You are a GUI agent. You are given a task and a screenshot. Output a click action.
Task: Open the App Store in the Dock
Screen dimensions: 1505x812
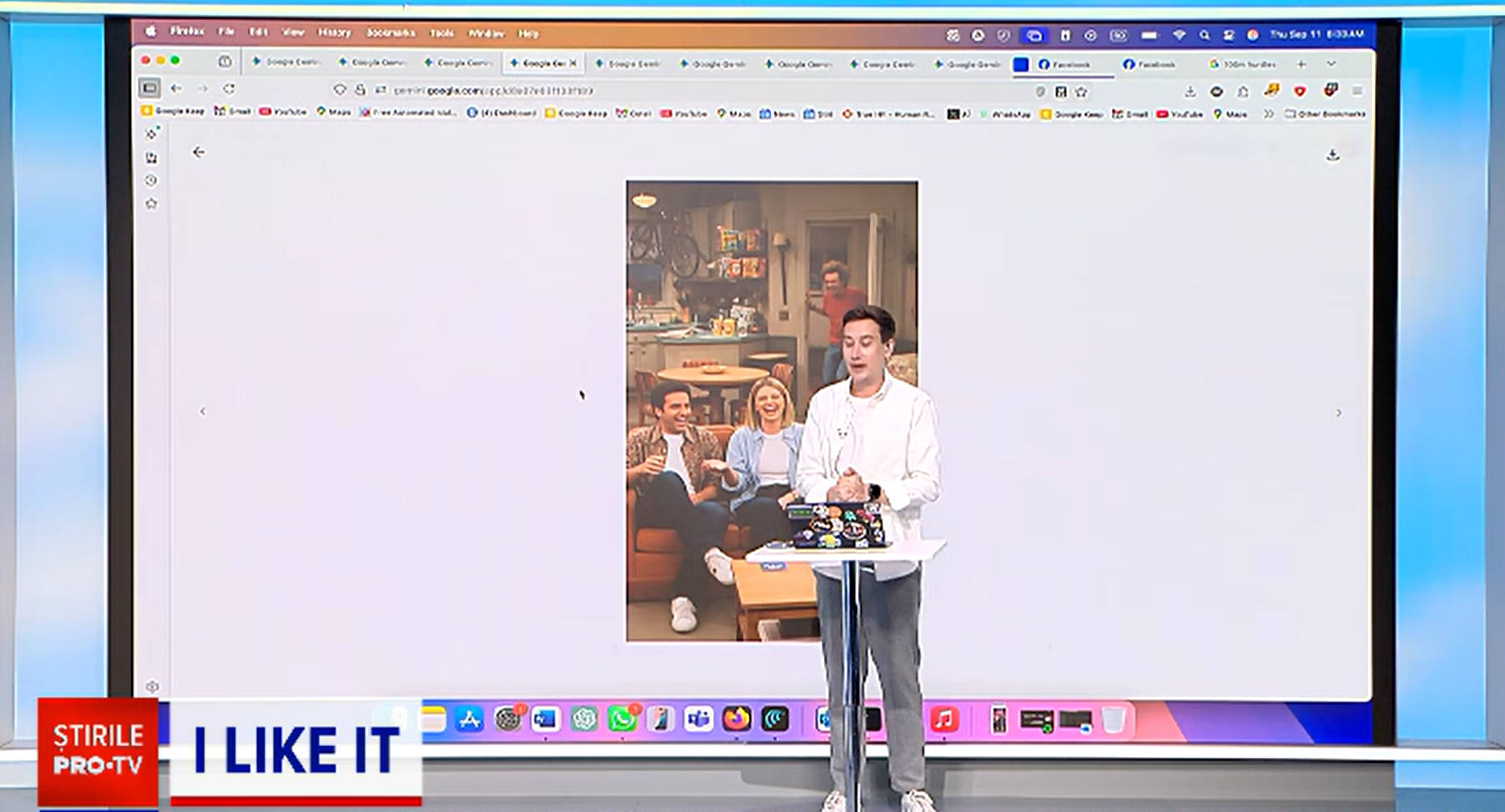click(469, 719)
